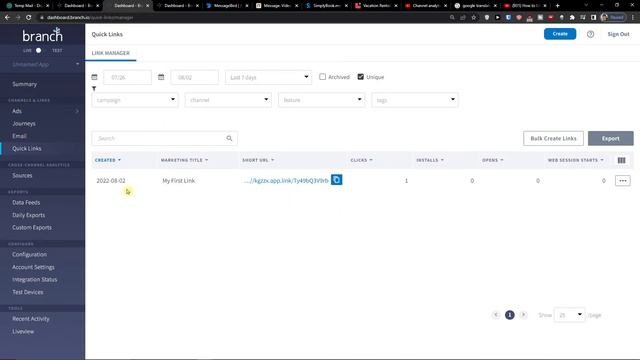This screenshot has width=640, height=360.
Task: Click the end date calendar icon
Action: [161, 77]
